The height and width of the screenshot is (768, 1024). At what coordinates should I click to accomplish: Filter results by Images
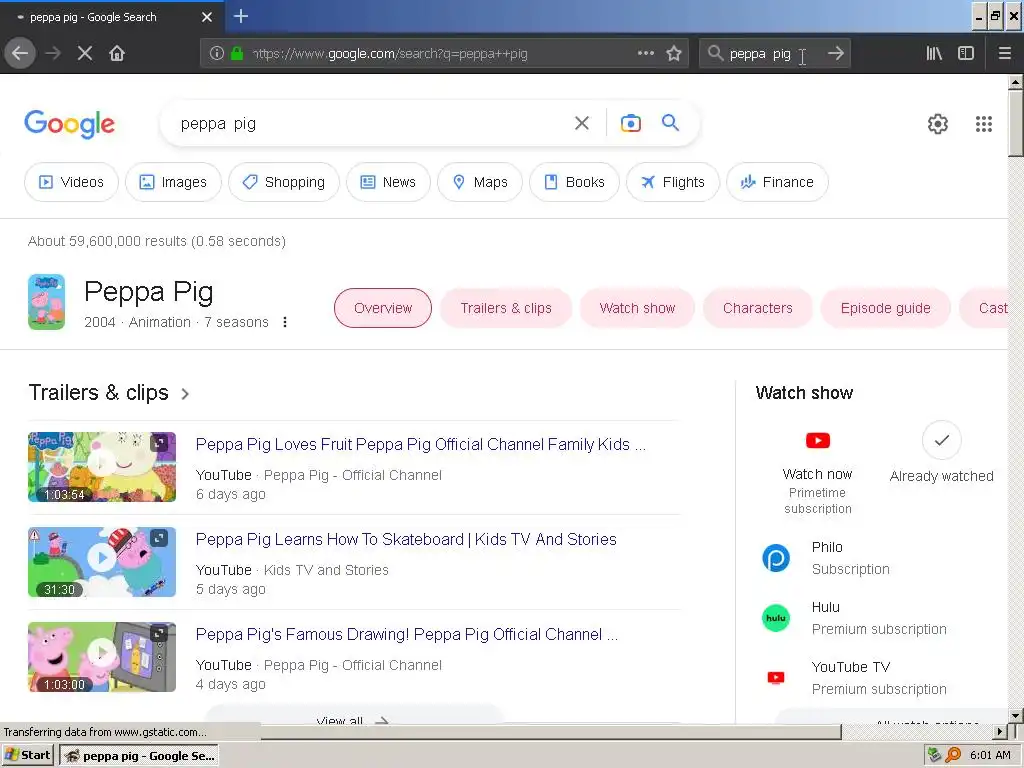[173, 182]
